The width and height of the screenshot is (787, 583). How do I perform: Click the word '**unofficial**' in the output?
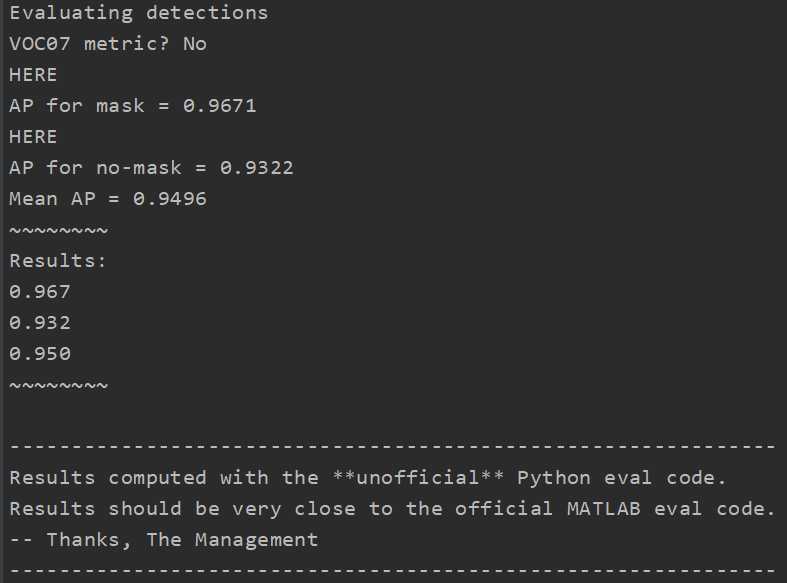pos(418,478)
